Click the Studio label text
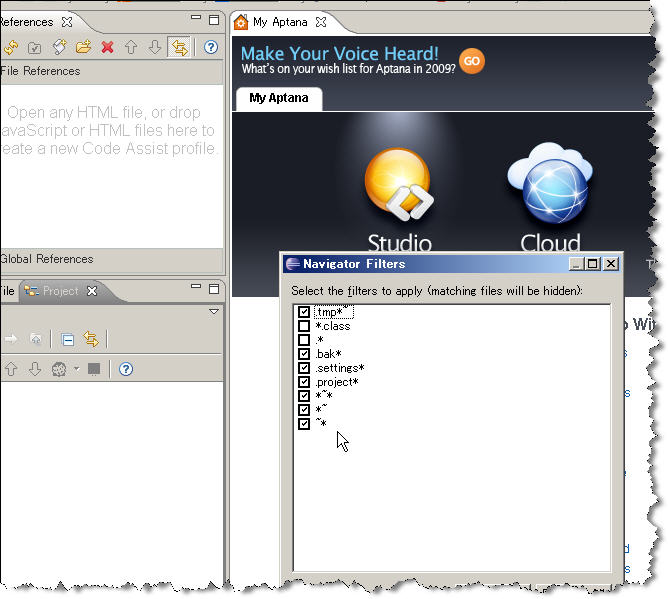This screenshot has width=668, height=599. tap(400, 242)
